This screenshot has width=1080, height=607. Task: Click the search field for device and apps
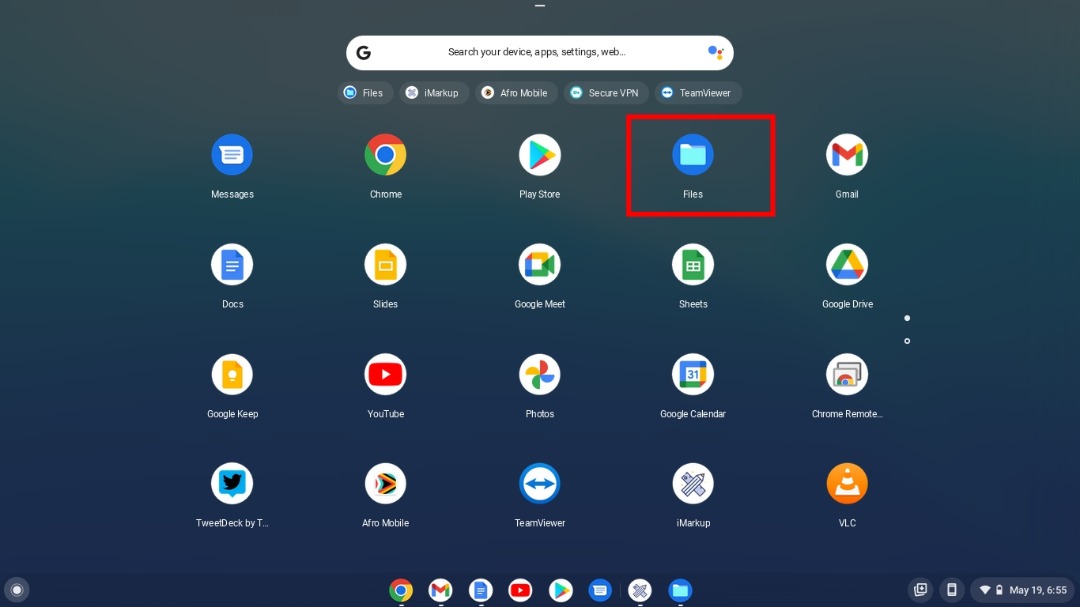coord(539,52)
